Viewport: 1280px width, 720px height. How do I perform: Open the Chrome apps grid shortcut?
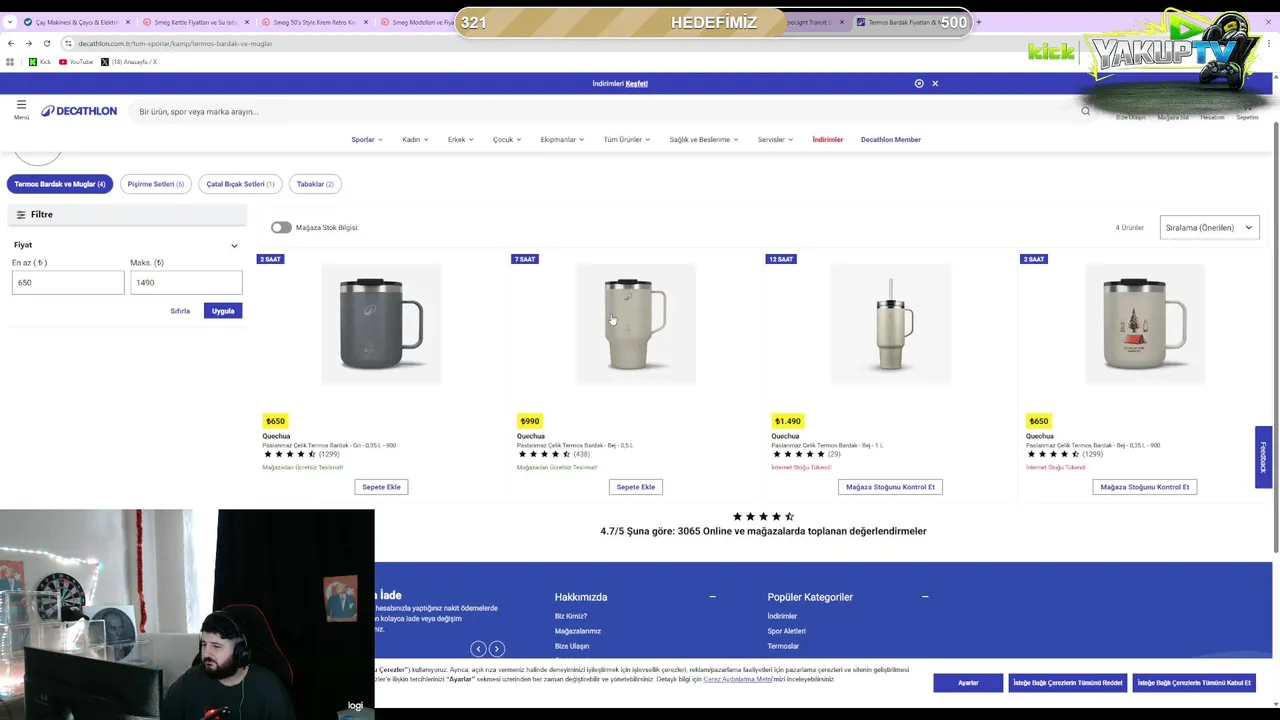[10, 62]
